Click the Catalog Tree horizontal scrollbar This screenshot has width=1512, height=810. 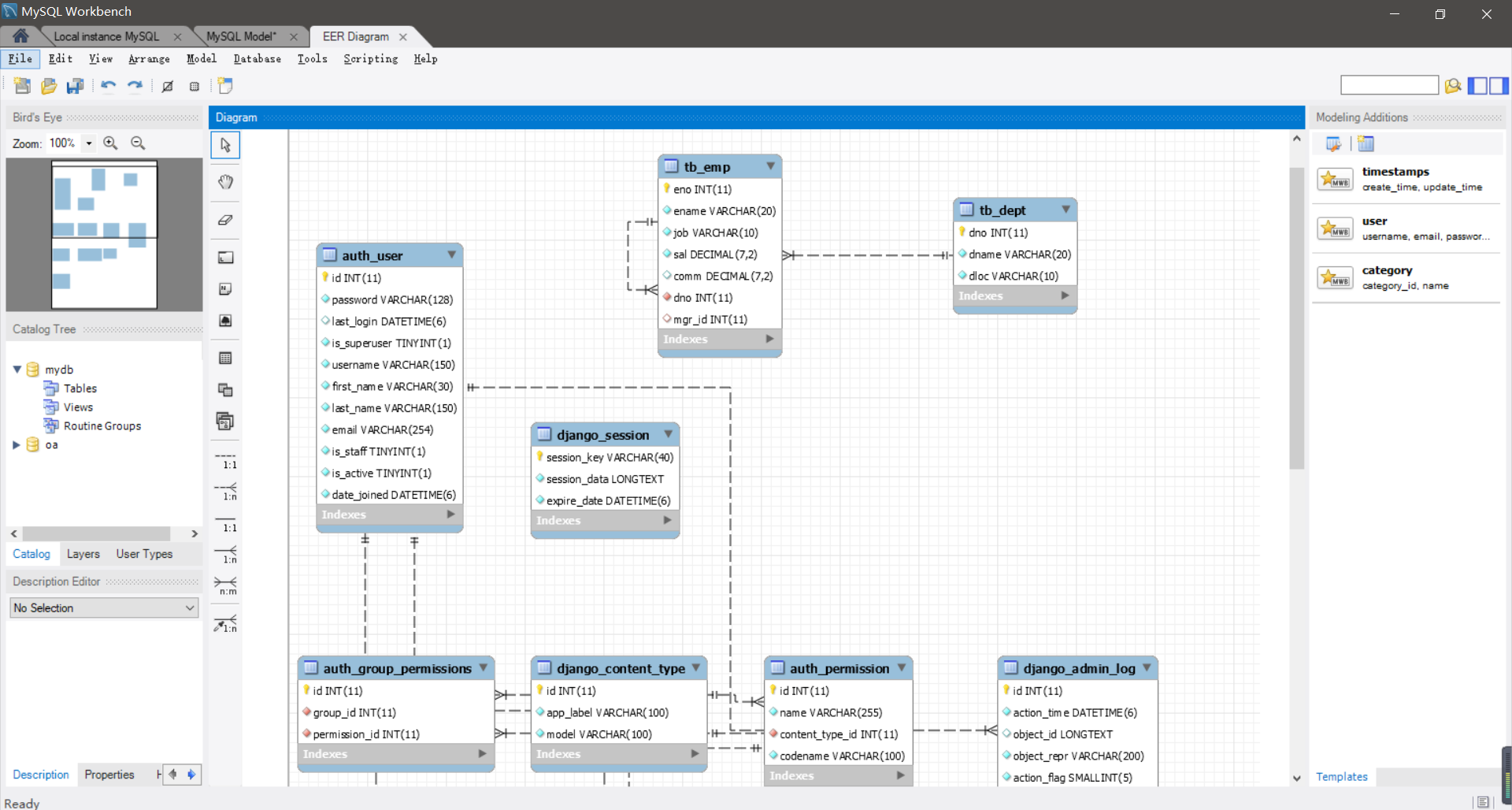pyautogui.click(x=96, y=533)
